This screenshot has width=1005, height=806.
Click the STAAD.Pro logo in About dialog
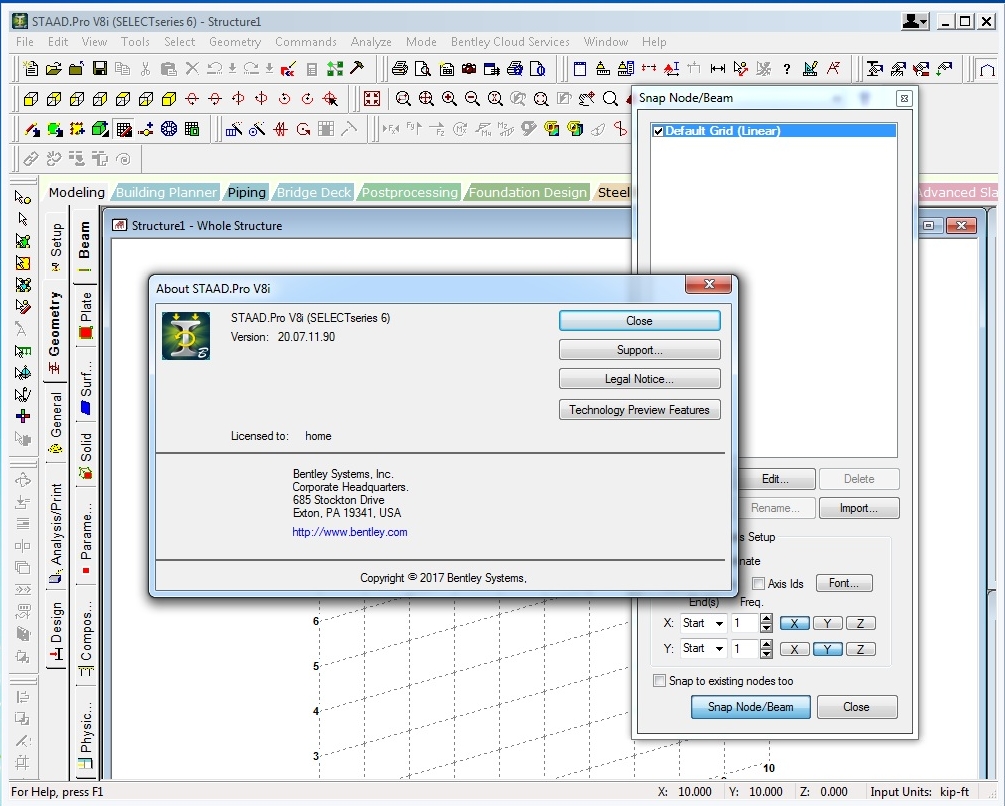[186, 336]
